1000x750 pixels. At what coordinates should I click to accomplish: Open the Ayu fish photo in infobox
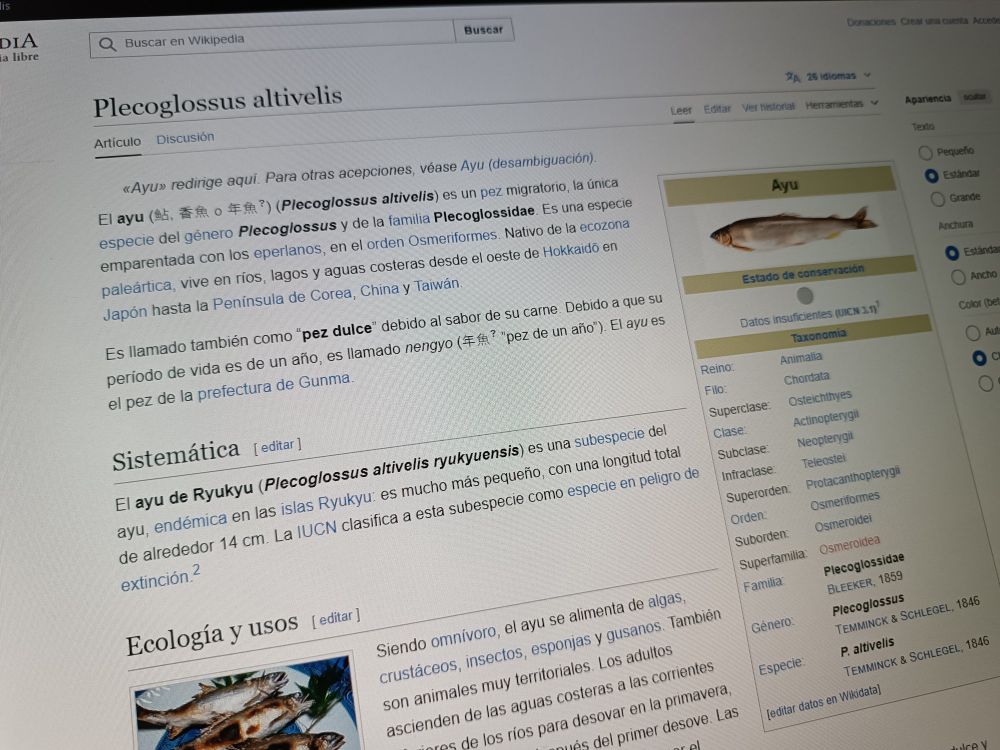click(x=793, y=228)
